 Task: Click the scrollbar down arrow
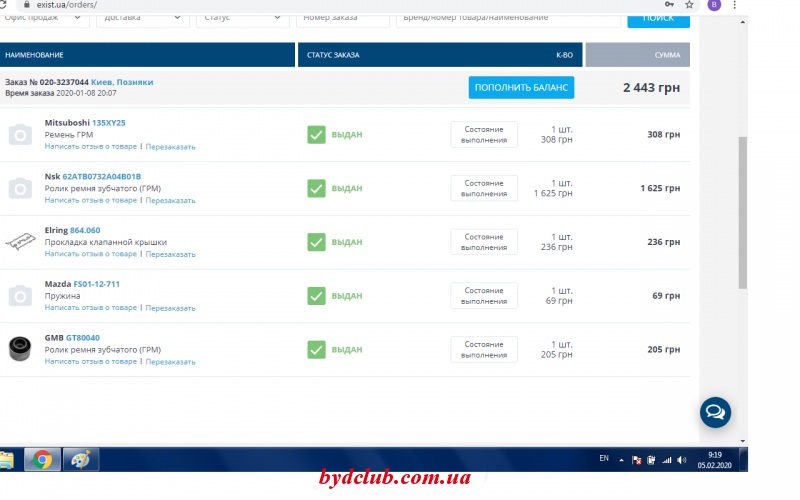(x=743, y=441)
